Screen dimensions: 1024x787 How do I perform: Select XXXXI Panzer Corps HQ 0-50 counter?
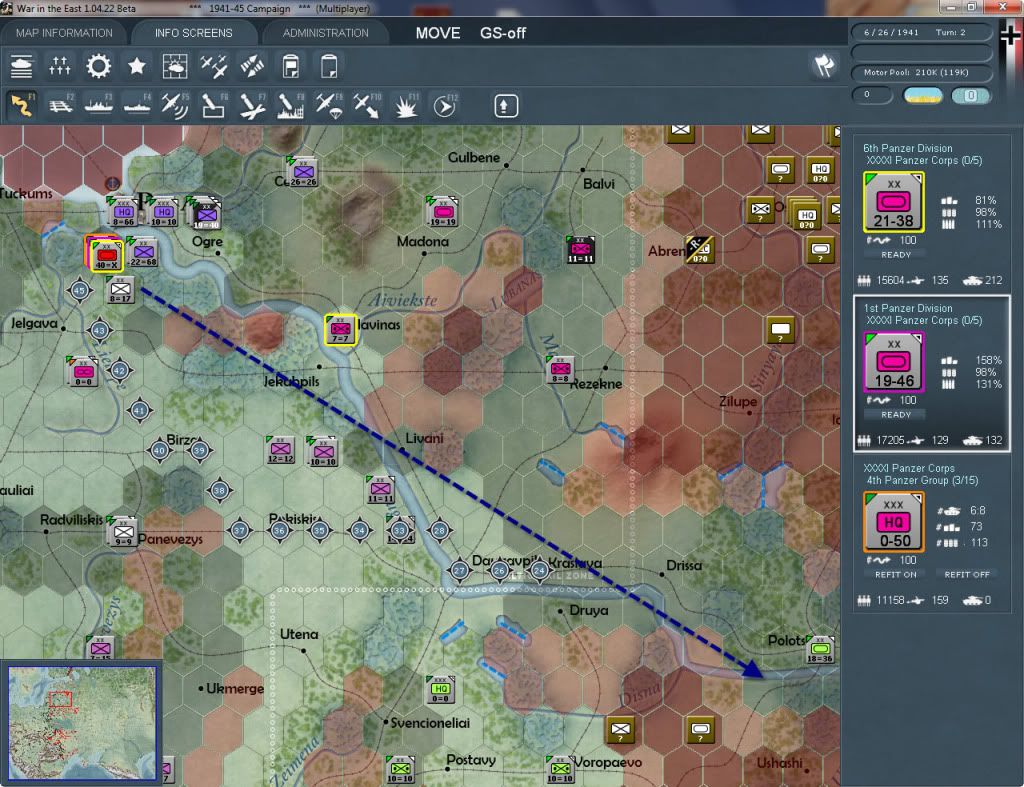893,522
